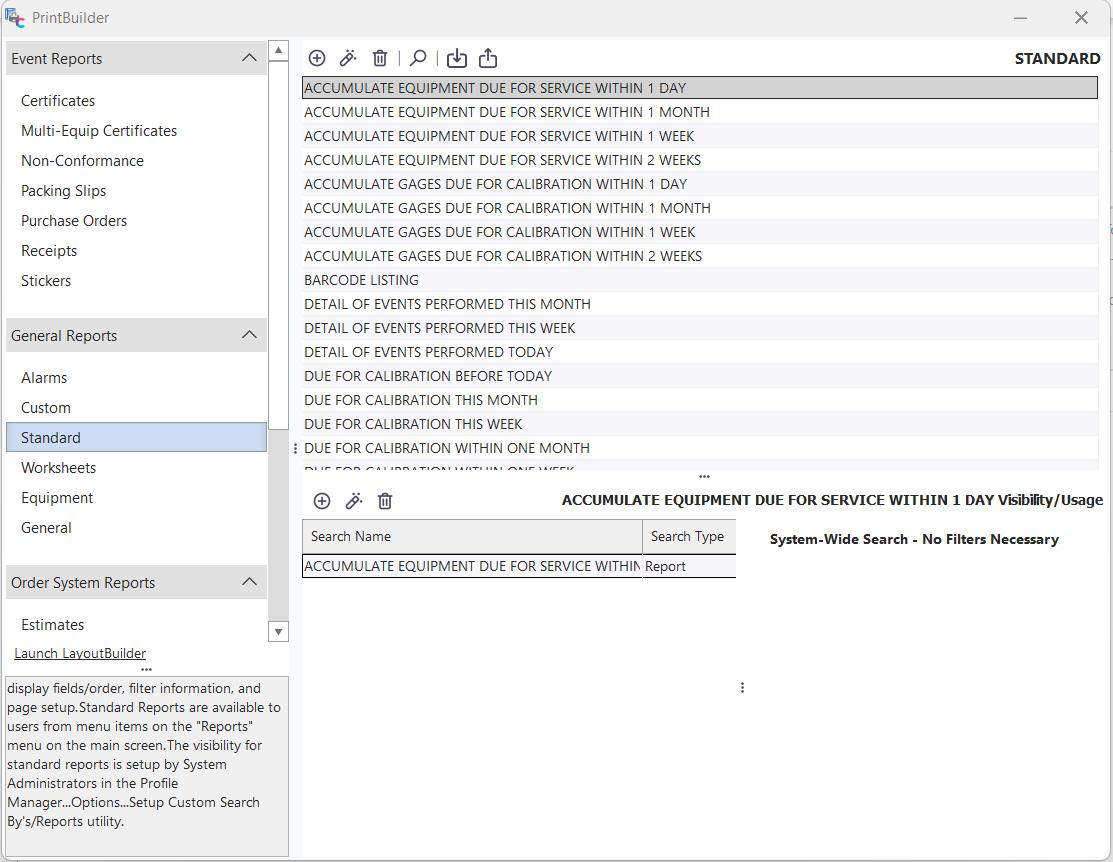
Task: Click the import report icon
Action: pos(457,59)
